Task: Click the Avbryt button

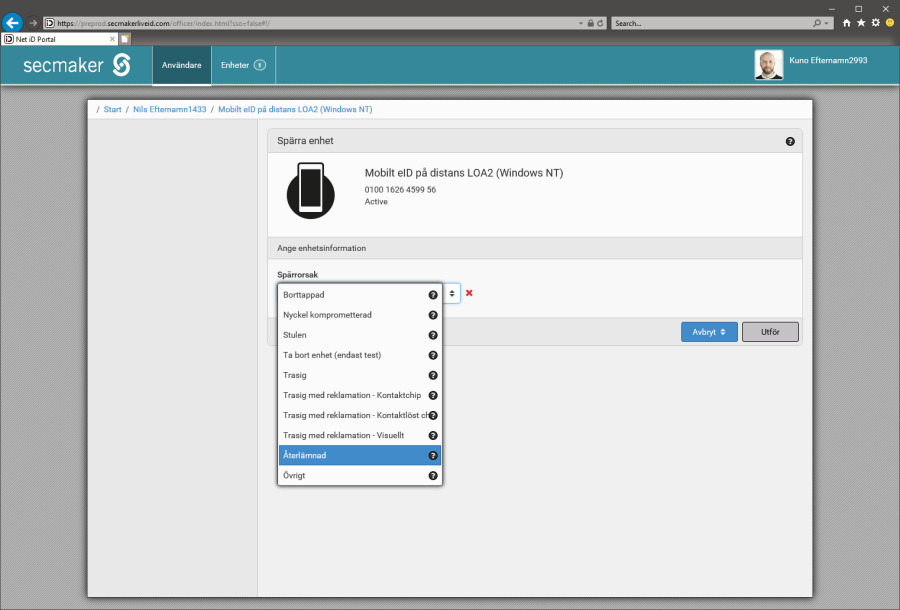Action: pyautogui.click(x=709, y=332)
